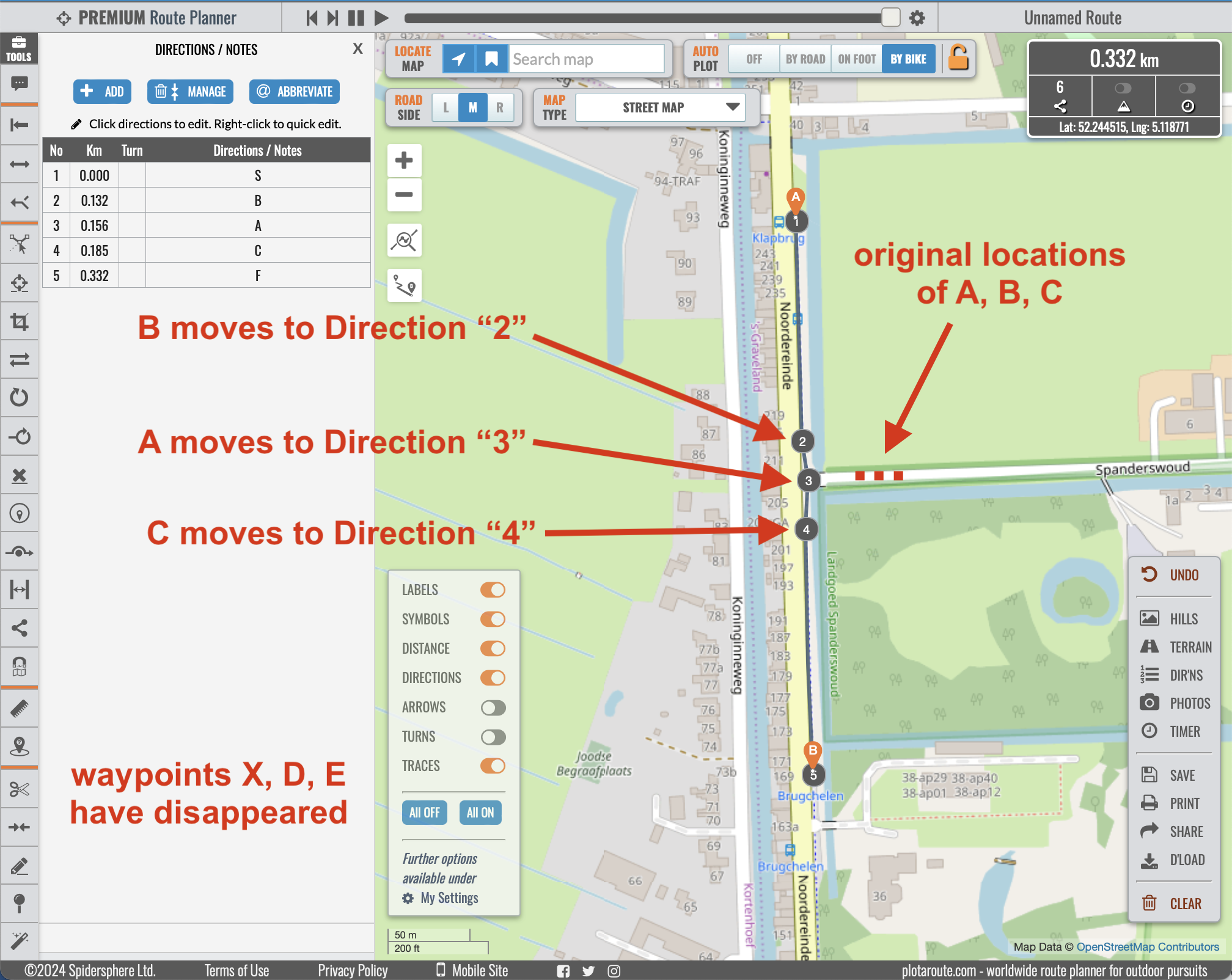Set auto plot to ON FOOT
Image resolution: width=1232 pixels, height=980 pixels.
click(x=856, y=59)
